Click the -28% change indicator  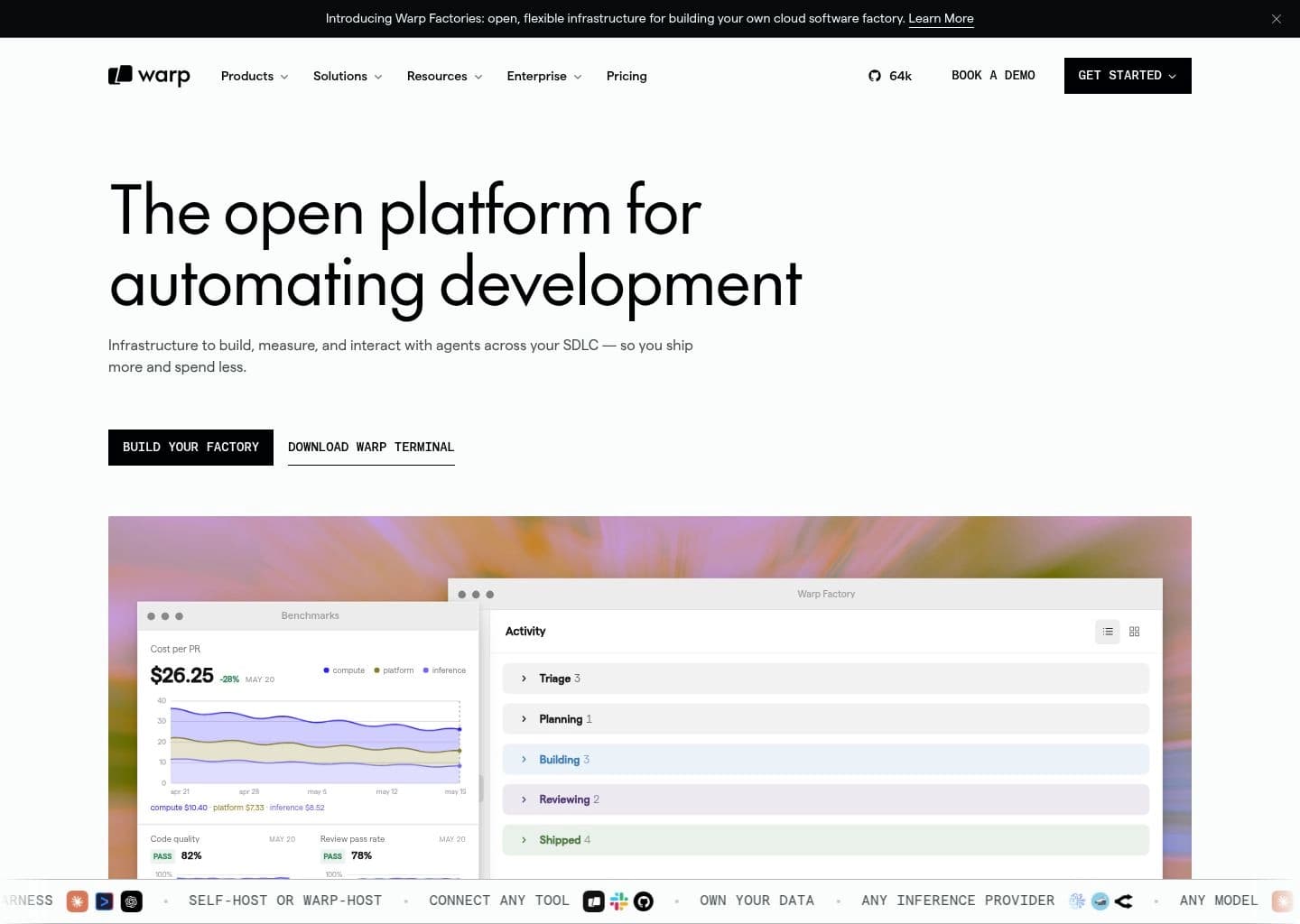[229, 679]
